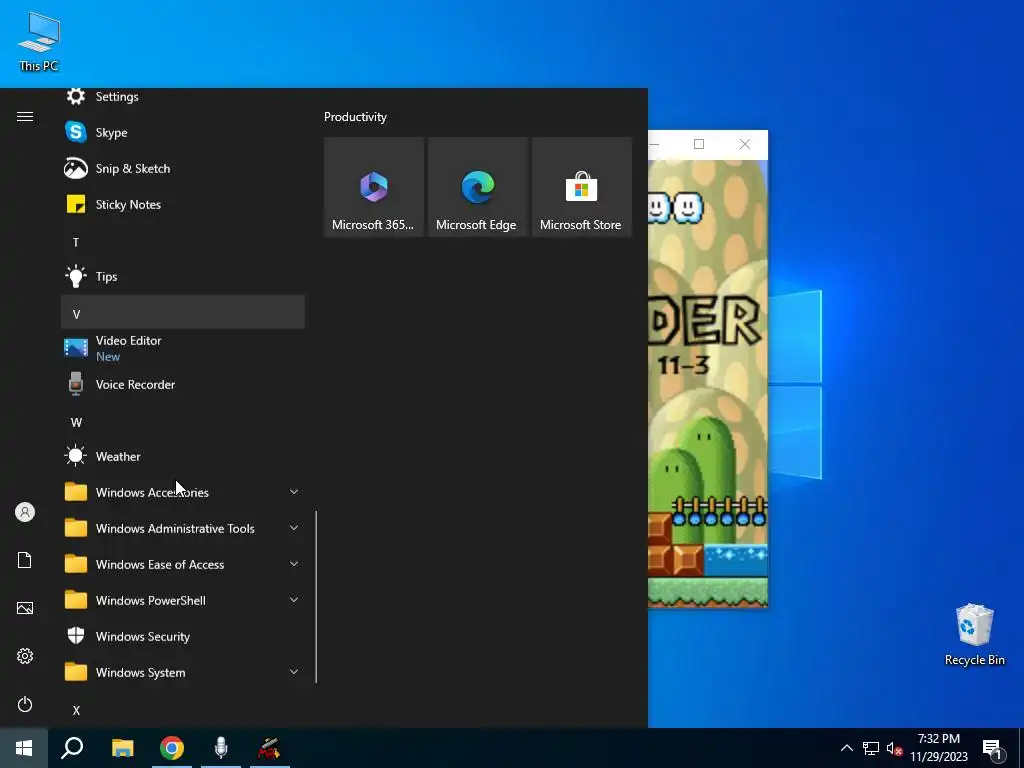
Task: Maximize the game window
Action: (x=699, y=144)
